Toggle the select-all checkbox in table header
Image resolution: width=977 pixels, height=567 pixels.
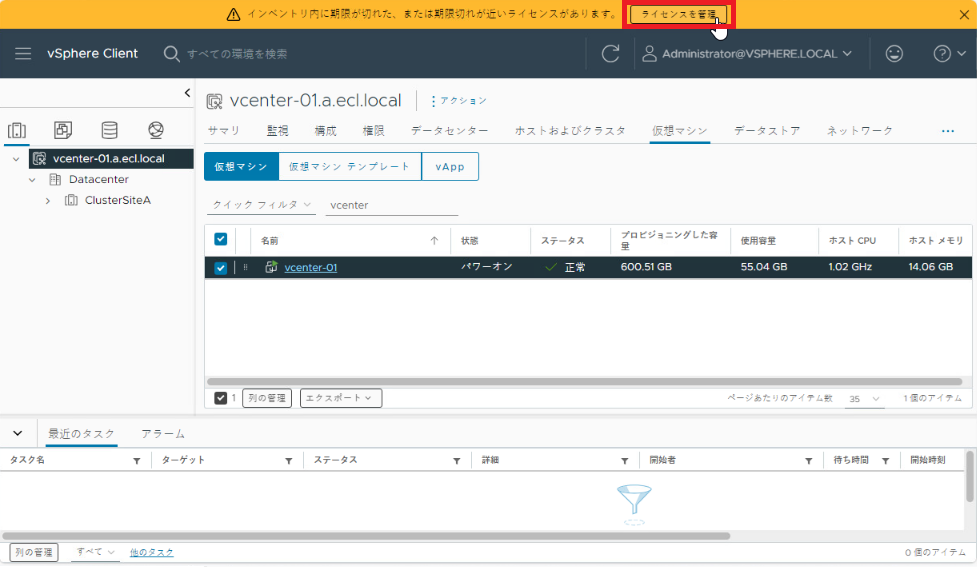point(221,239)
